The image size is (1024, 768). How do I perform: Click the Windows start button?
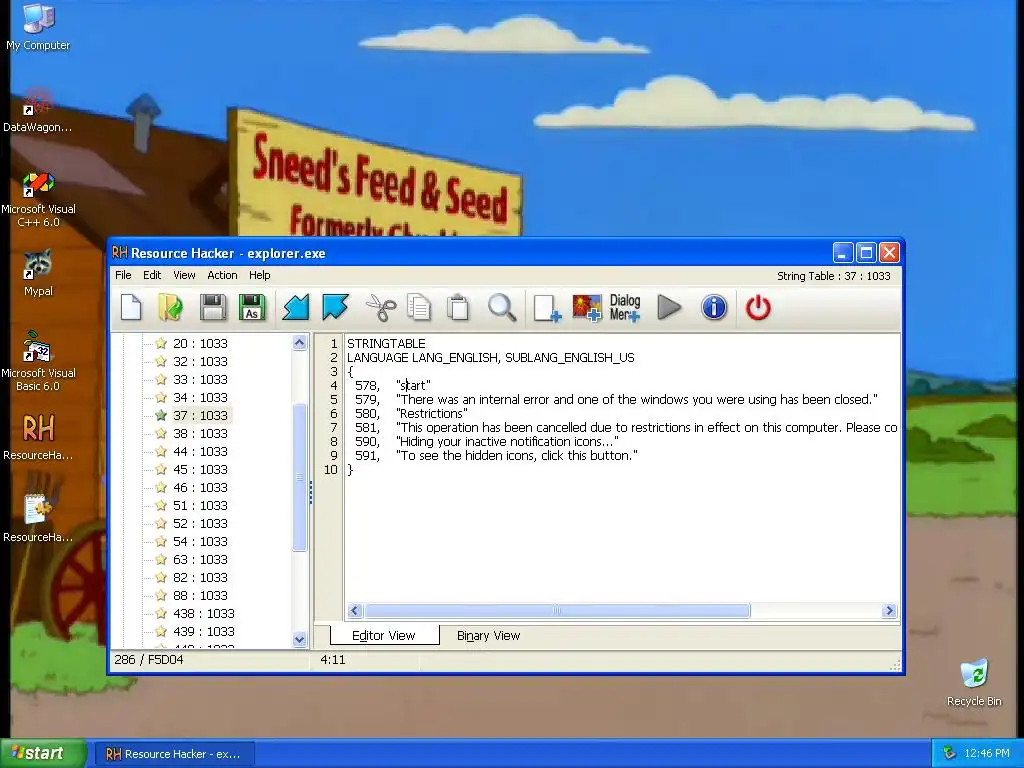coord(43,753)
